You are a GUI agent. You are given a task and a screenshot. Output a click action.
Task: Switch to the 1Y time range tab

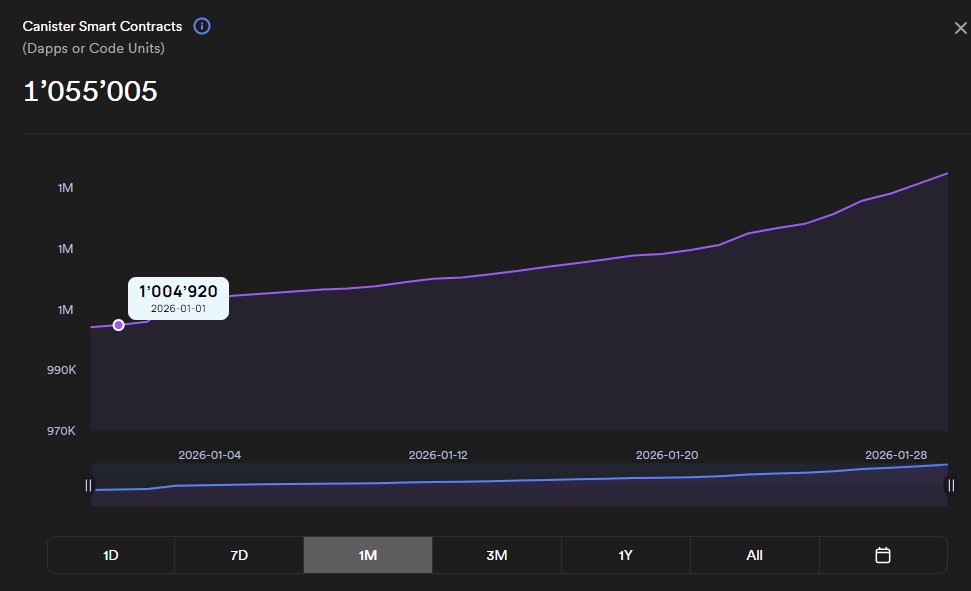pyautogui.click(x=625, y=554)
